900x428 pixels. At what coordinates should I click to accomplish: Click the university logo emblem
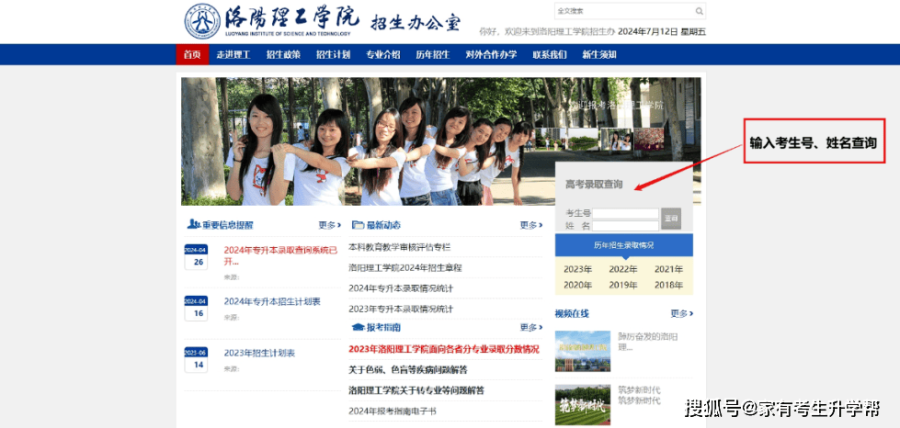tap(204, 21)
